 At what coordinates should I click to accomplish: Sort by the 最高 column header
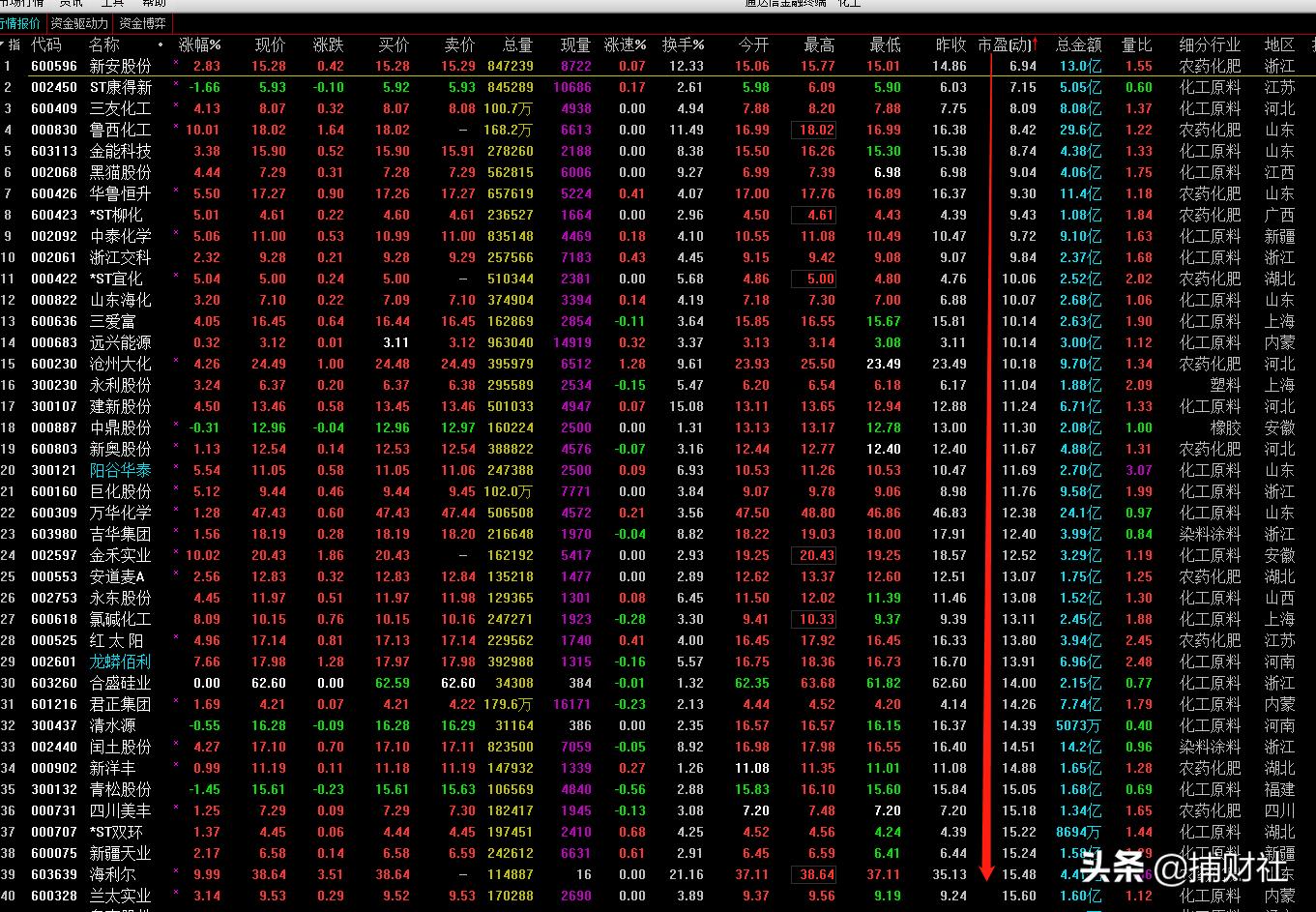(819, 44)
